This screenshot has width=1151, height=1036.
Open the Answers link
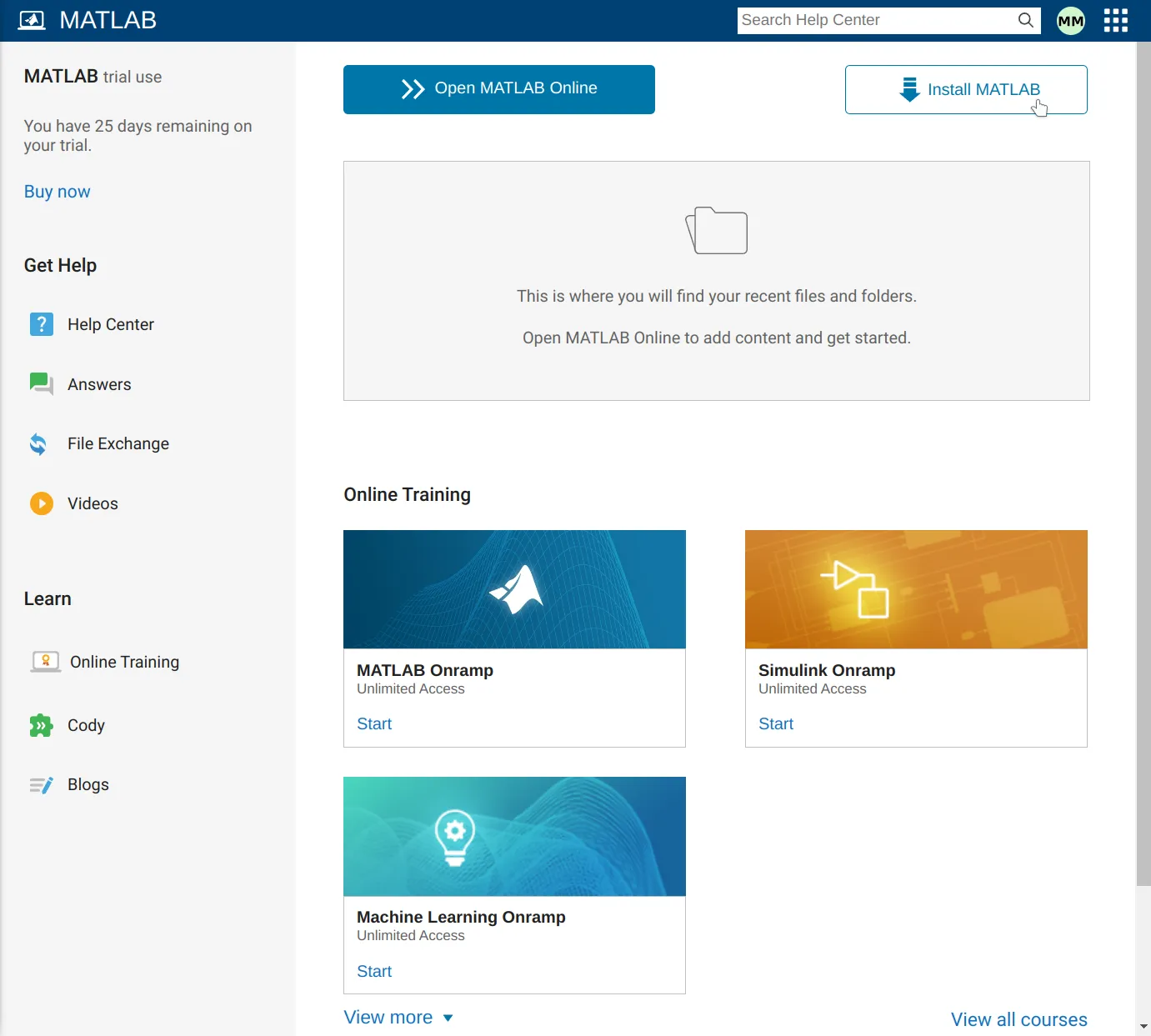point(99,384)
